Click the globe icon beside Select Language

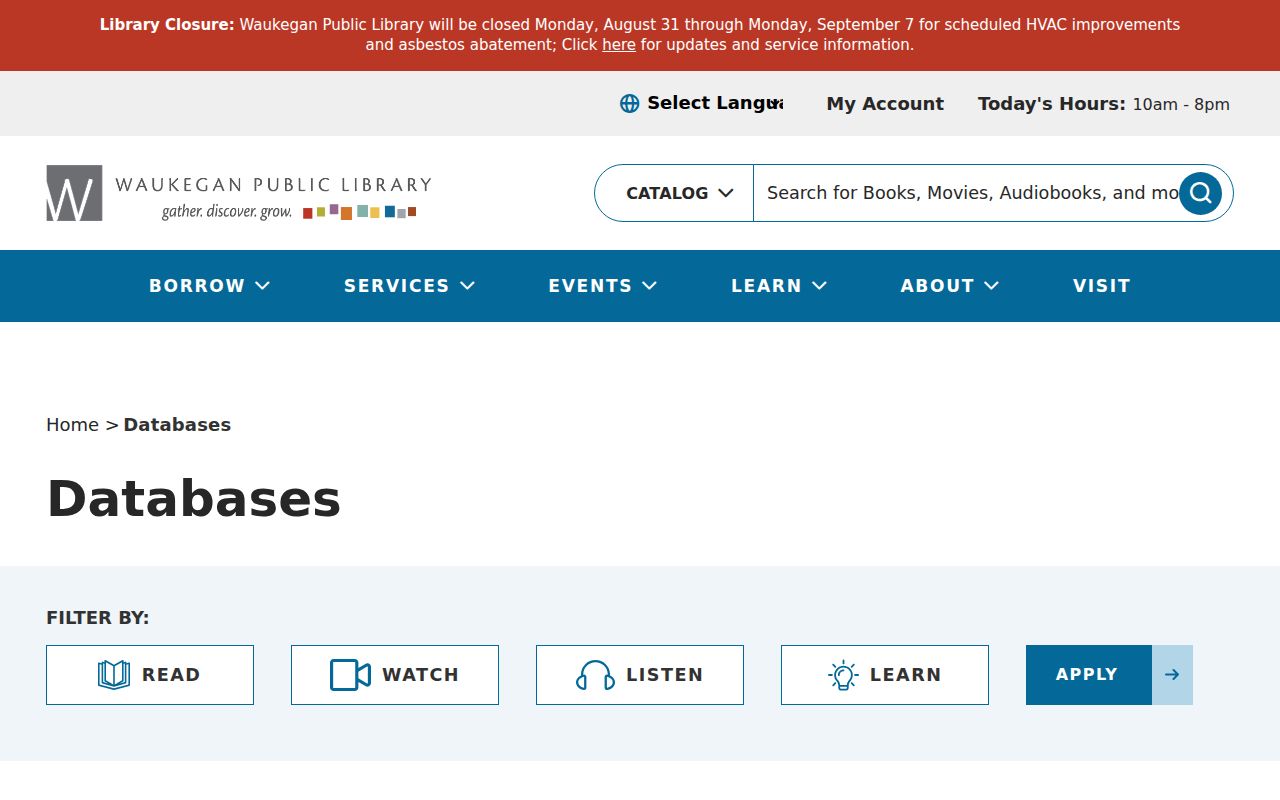tap(629, 104)
